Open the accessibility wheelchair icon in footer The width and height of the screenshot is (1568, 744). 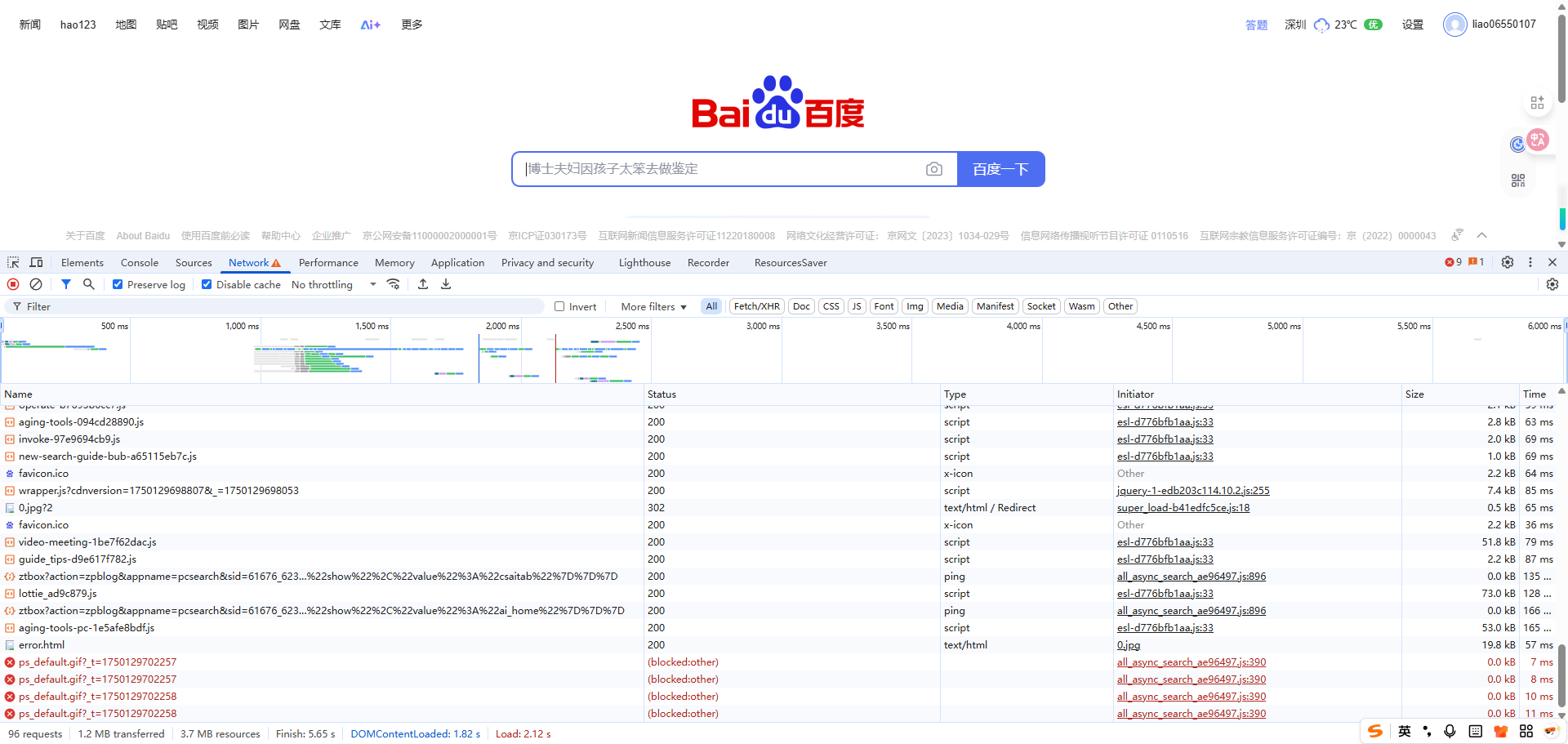pyautogui.click(x=1457, y=235)
